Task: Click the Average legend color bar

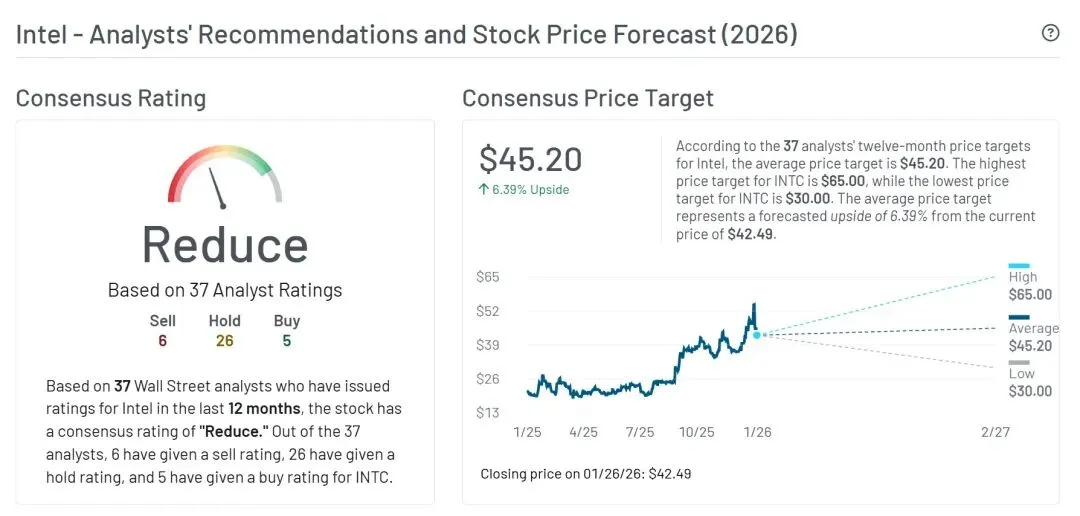Action: coord(1019,317)
